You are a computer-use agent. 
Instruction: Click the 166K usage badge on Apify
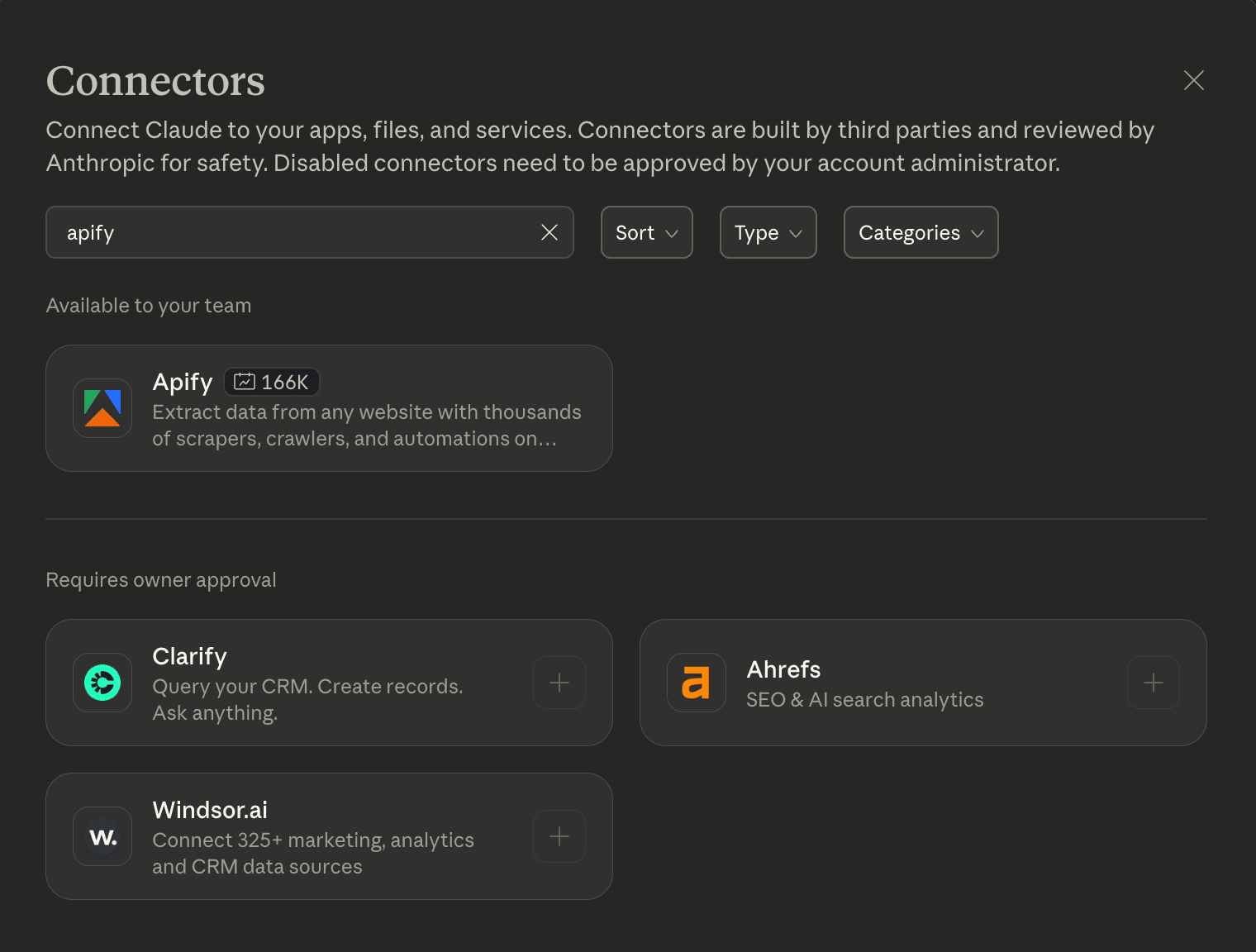point(271,382)
